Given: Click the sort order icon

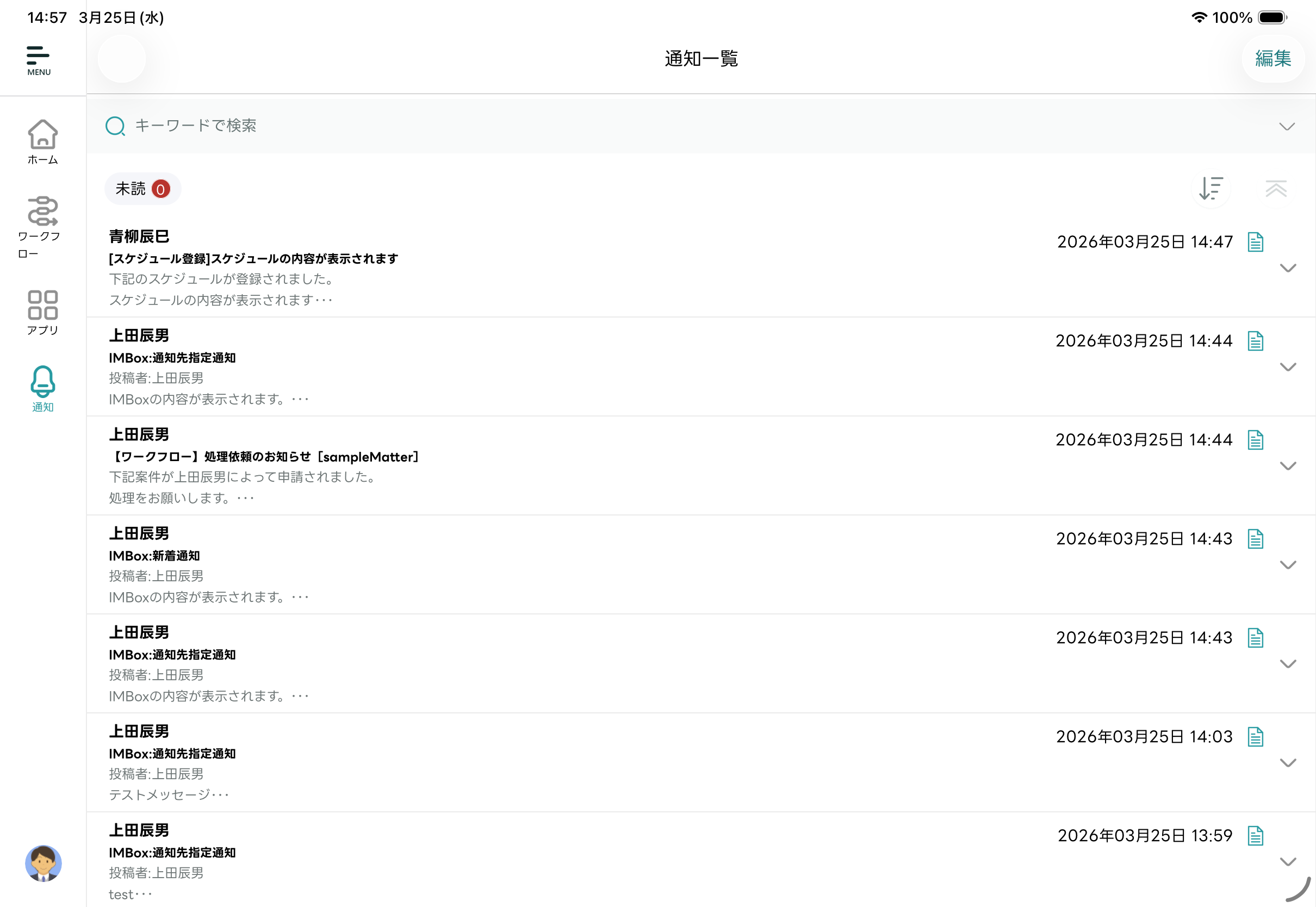Looking at the screenshot, I should click(x=1211, y=189).
